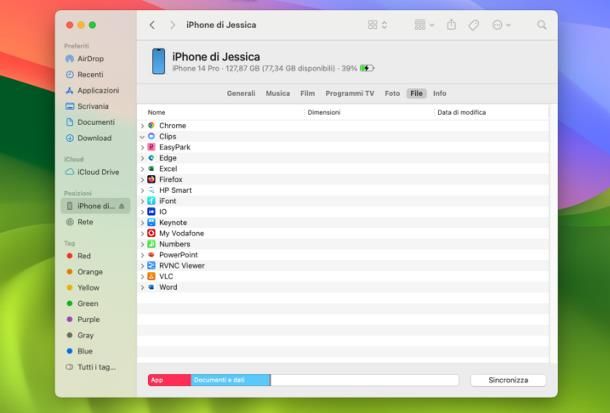Click the iPhone device icon in header
The height and width of the screenshot is (413, 610).
pos(158,61)
